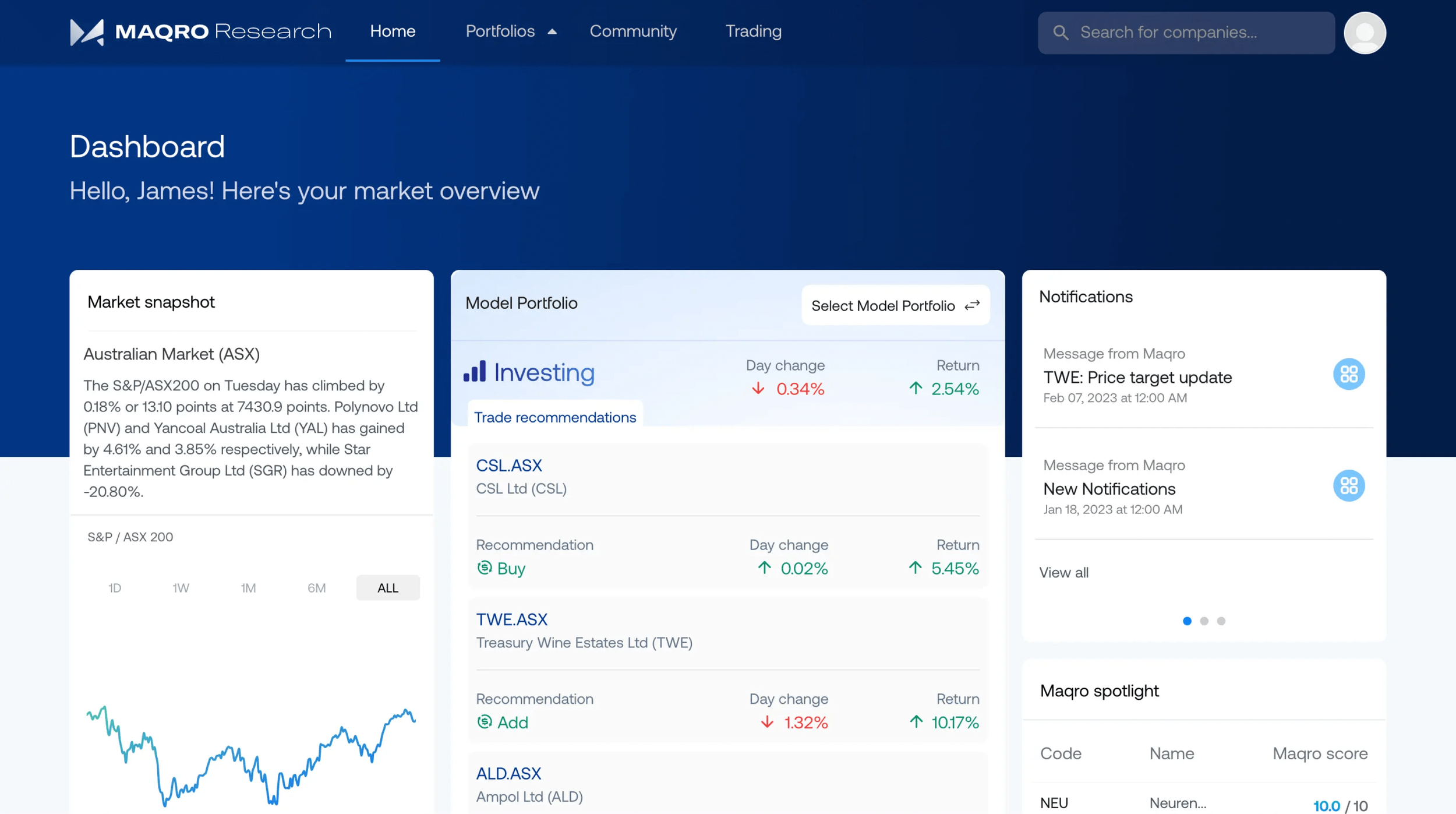Image resolution: width=1456 pixels, height=814 pixels.
Task: Click the 10.0 / 10 Maqro score
Action: 1340,806
